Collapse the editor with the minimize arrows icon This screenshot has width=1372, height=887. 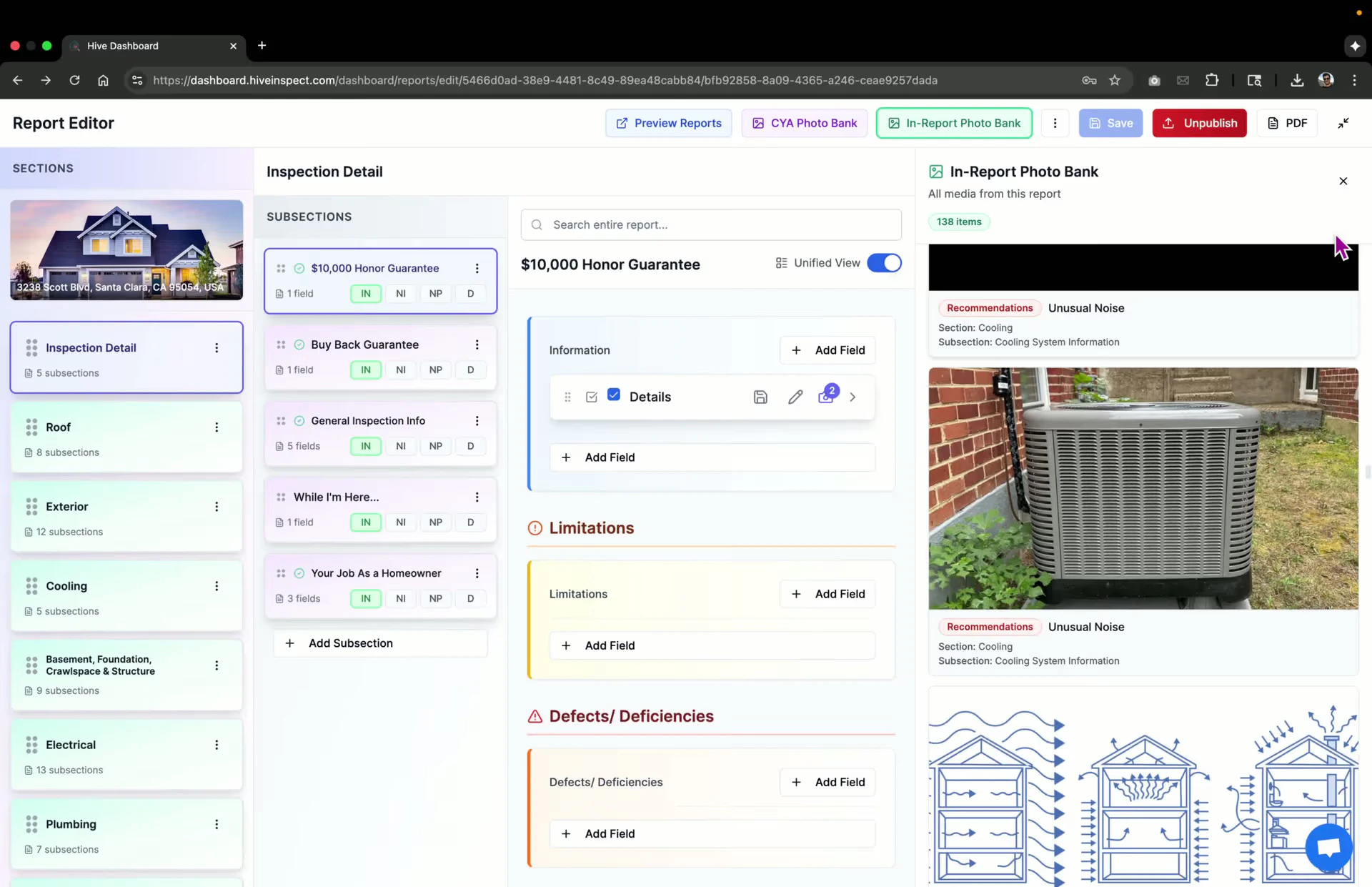click(x=1343, y=123)
